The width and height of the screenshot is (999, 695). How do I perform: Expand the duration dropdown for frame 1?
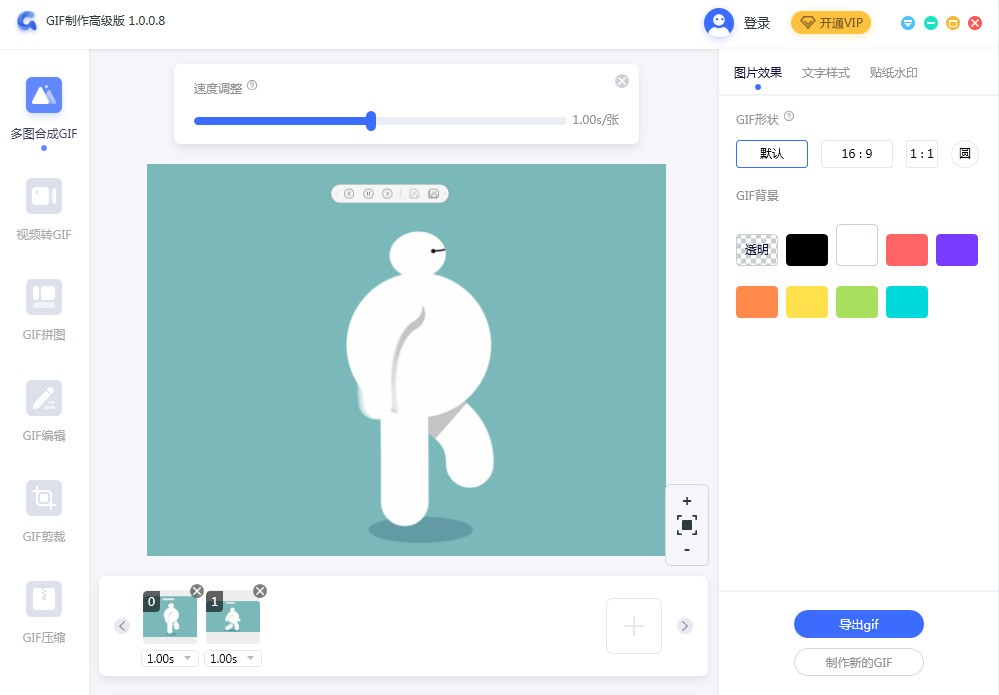tap(251, 658)
